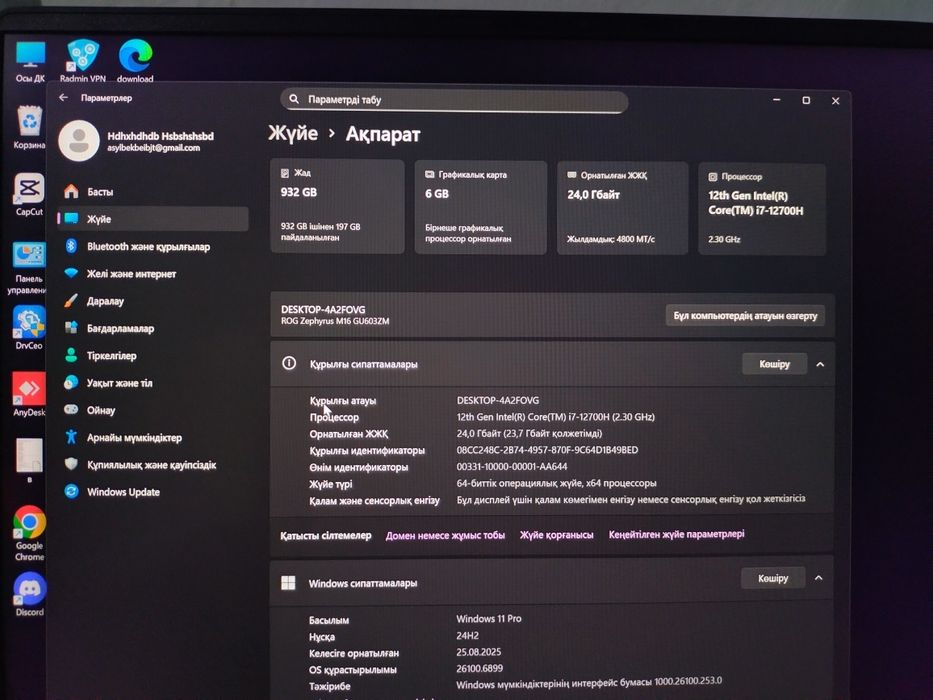Click the back arrow in Параметрлер

[x=64, y=97]
